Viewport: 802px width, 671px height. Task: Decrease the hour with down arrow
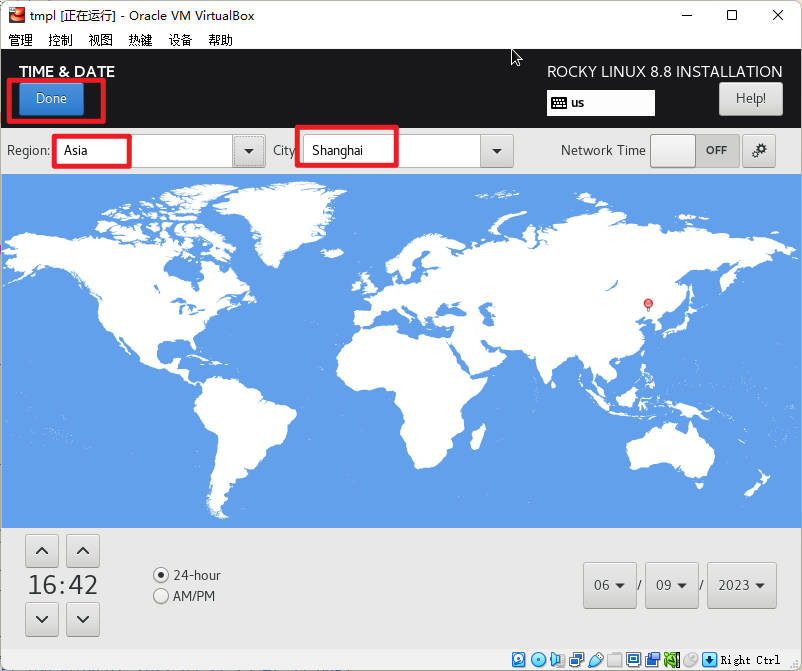point(42,619)
